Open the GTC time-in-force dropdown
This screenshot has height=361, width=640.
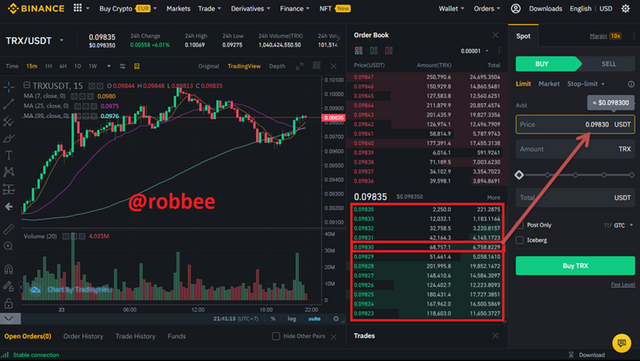point(623,225)
